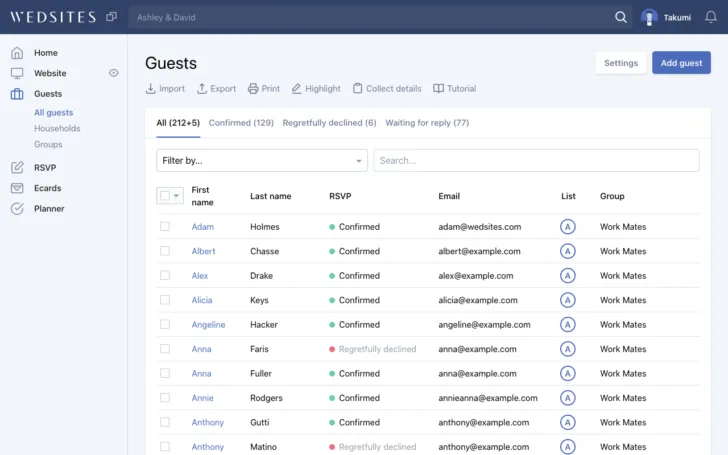Image resolution: width=728 pixels, height=455 pixels.
Task: Toggle website visibility eye icon
Action: point(114,73)
